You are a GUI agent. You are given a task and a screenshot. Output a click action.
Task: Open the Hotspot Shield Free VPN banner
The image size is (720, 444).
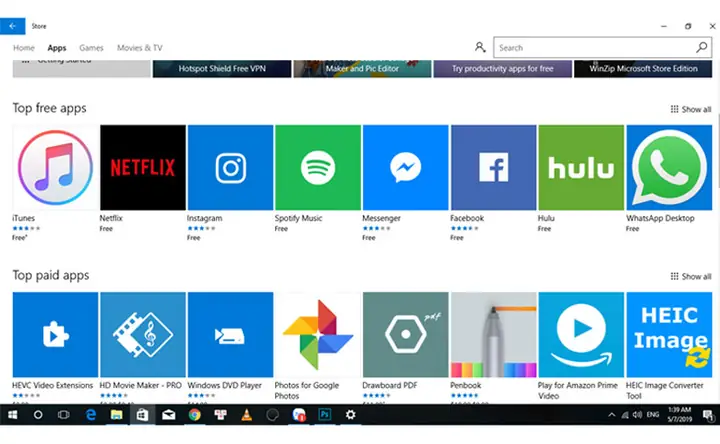222,68
